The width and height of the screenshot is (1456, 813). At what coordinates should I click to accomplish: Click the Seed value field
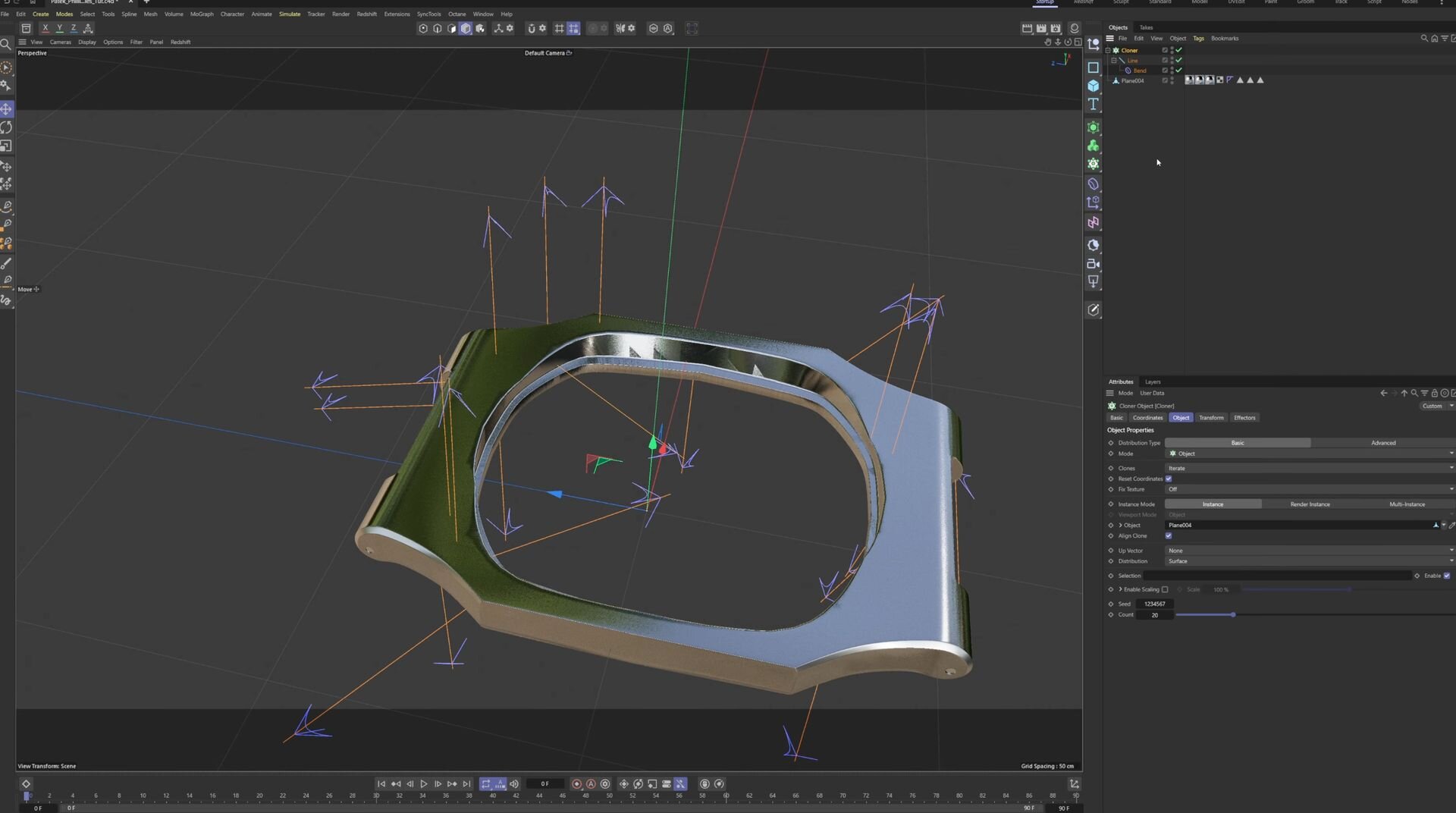pos(1156,604)
